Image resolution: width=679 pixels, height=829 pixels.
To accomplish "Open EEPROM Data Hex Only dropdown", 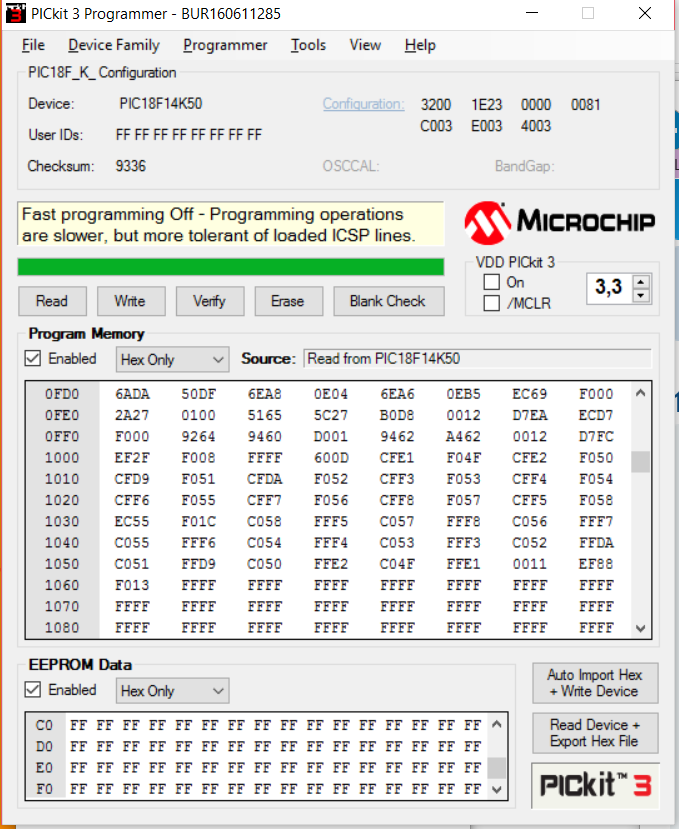I will [x=172, y=691].
